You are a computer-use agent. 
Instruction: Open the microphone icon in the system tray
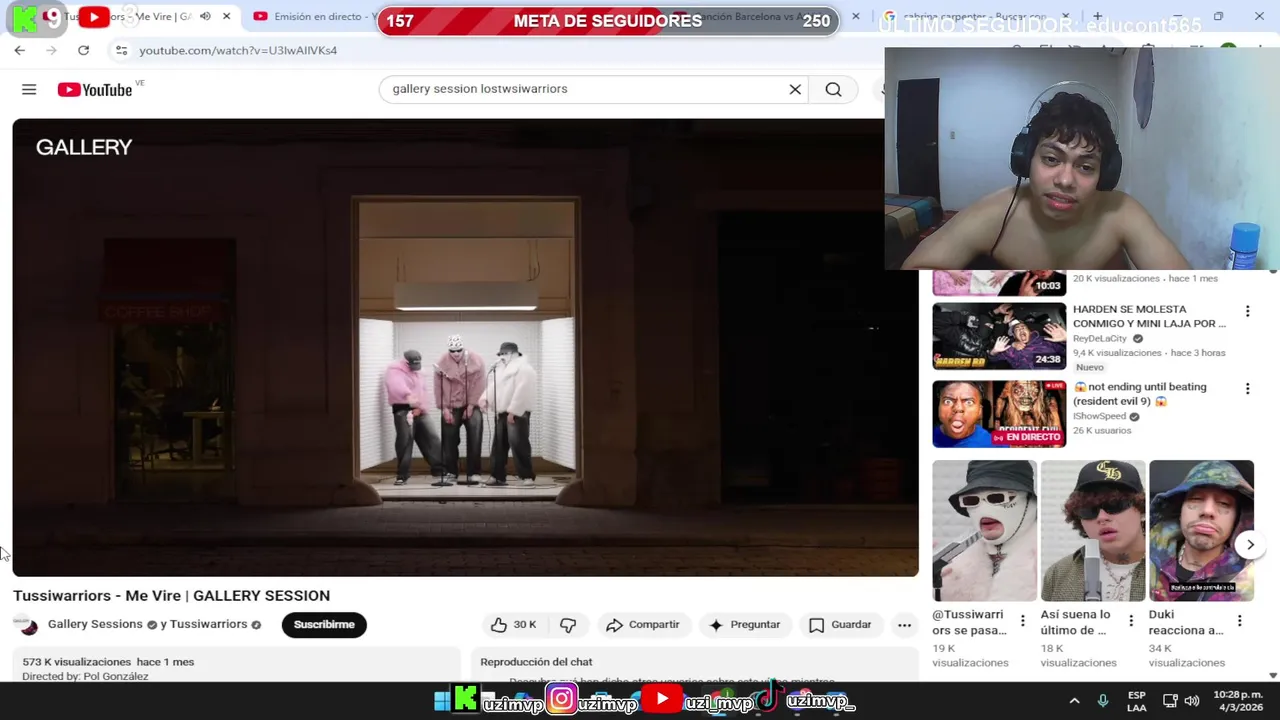(x=1103, y=701)
